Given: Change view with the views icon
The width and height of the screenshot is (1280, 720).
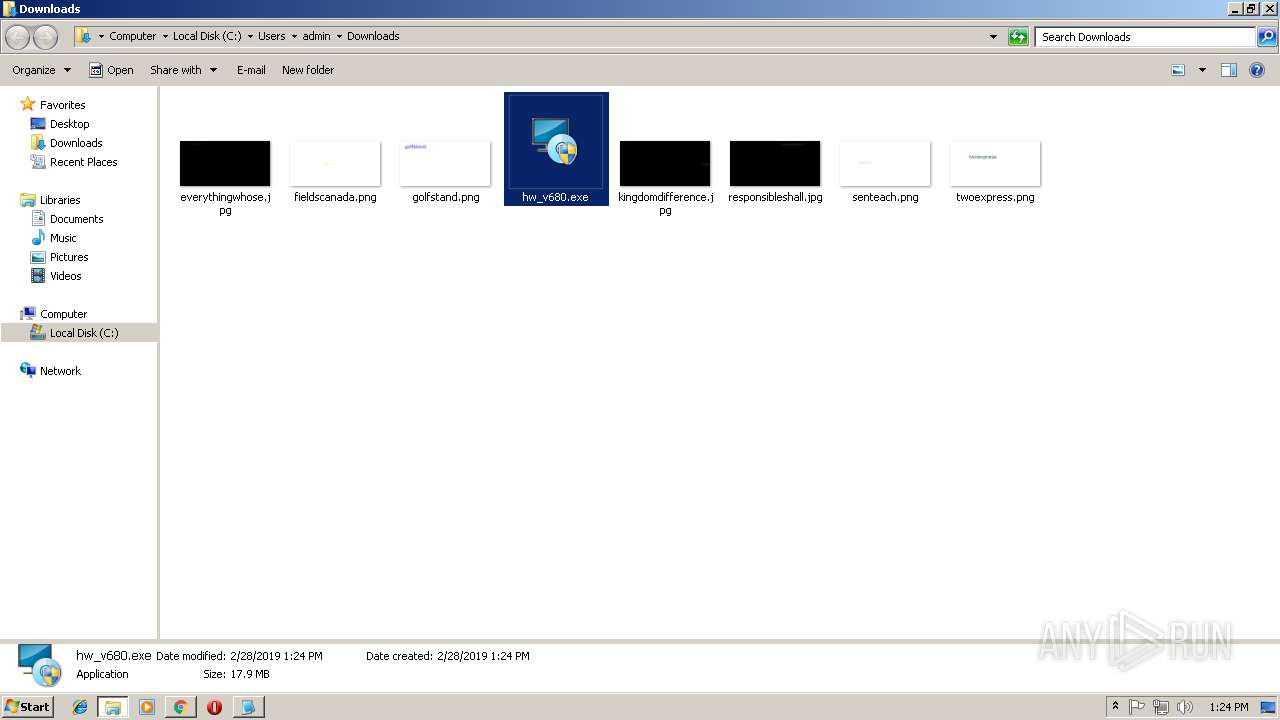Looking at the screenshot, I should (x=1178, y=70).
